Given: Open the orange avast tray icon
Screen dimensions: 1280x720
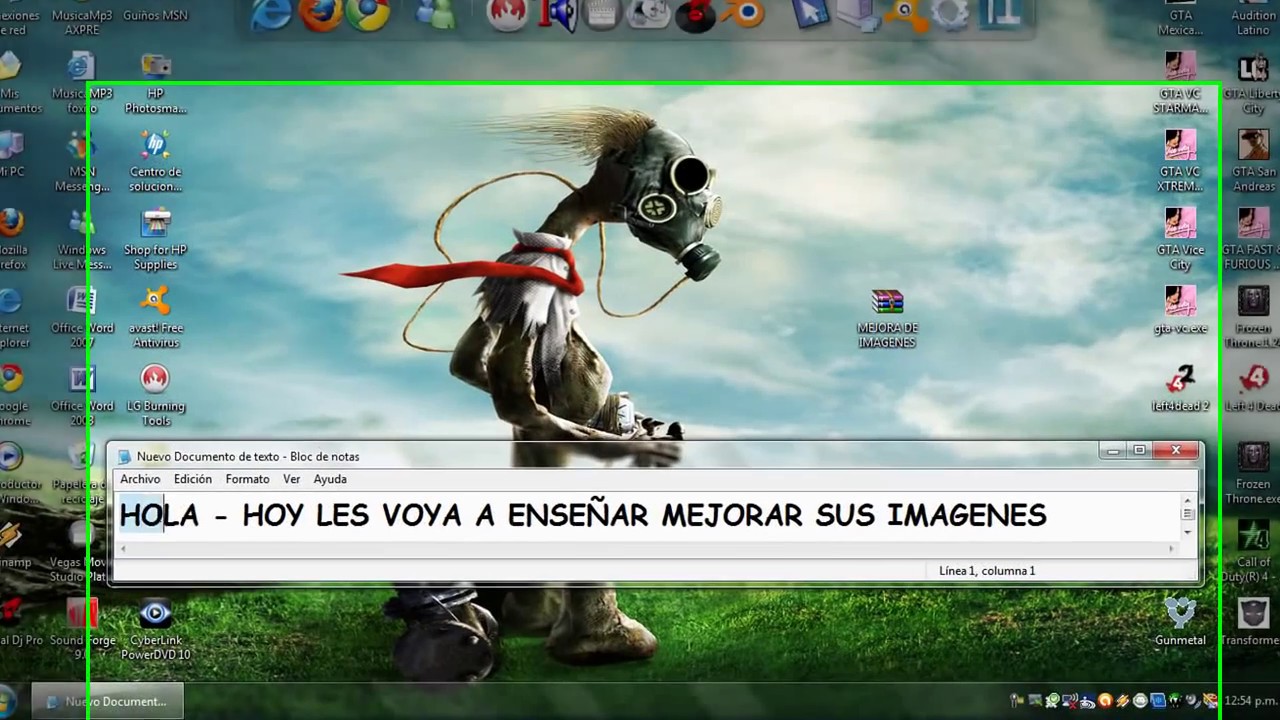Looking at the screenshot, I should 1105,701.
